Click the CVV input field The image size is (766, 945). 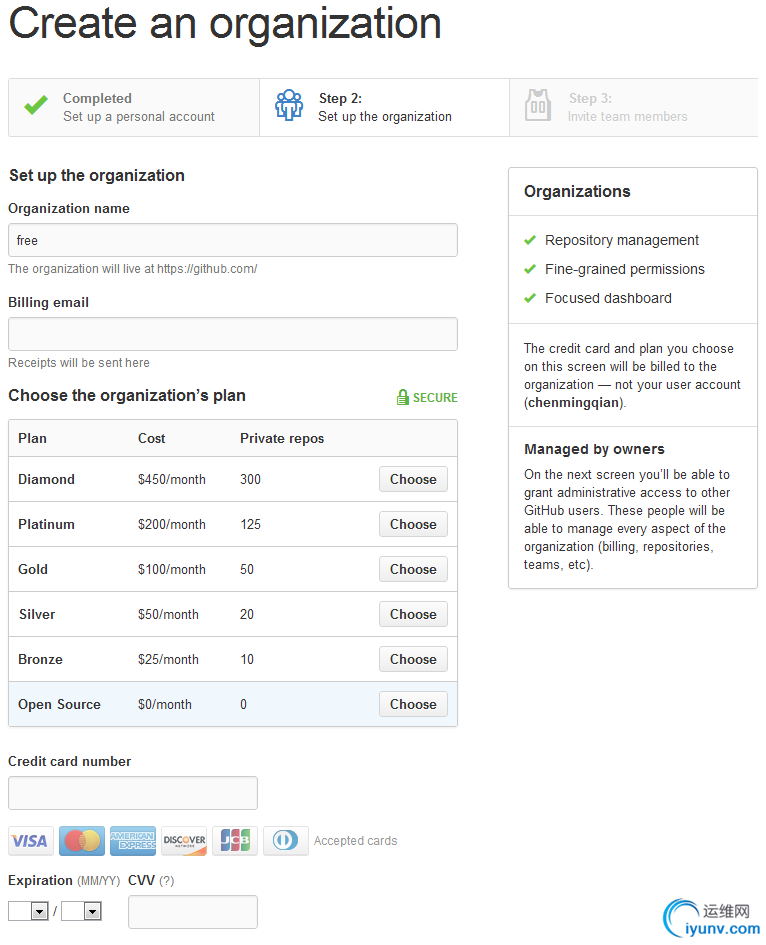[x=193, y=912]
